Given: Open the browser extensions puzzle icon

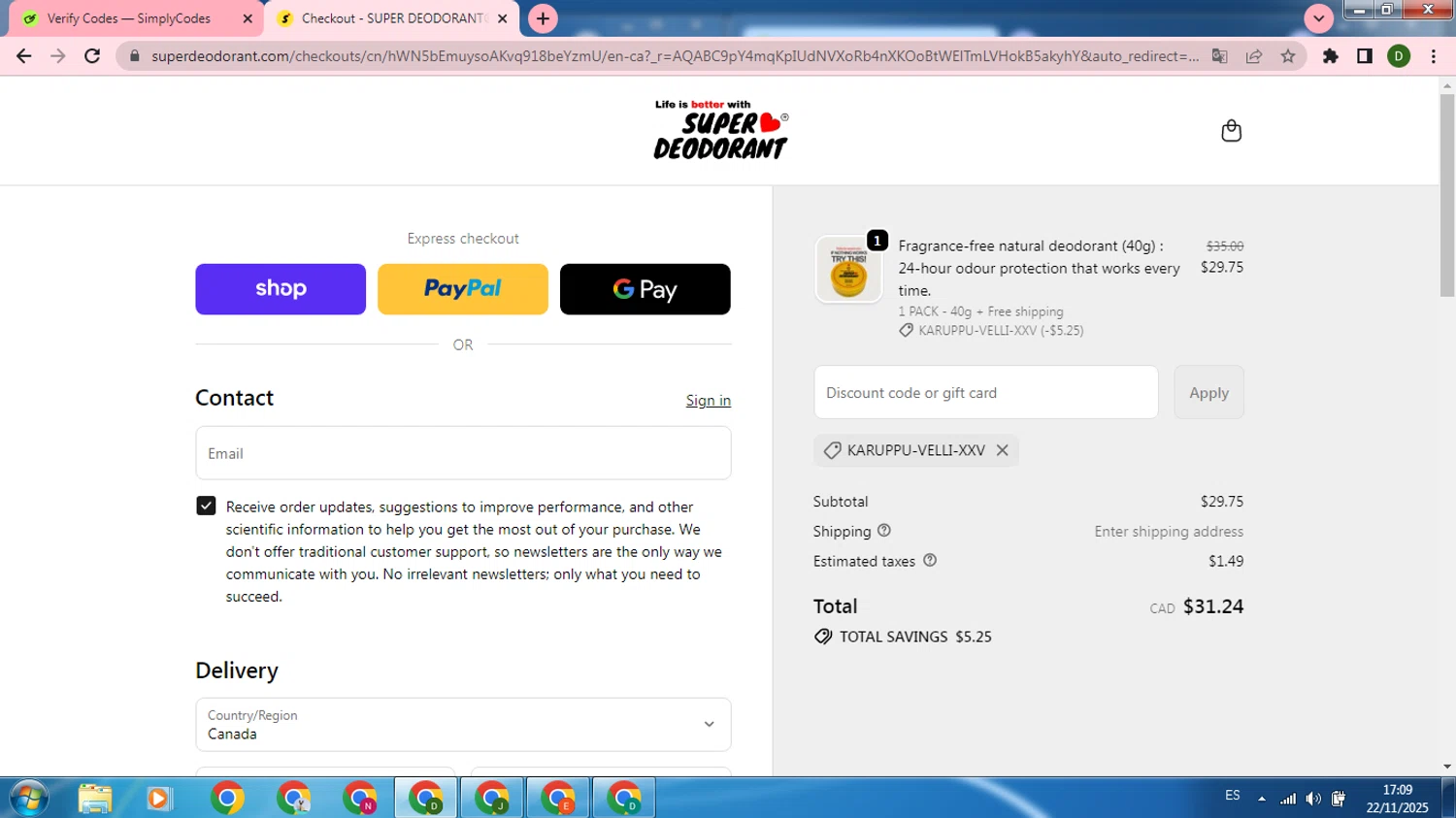Looking at the screenshot, I should tap(1331, 56).
